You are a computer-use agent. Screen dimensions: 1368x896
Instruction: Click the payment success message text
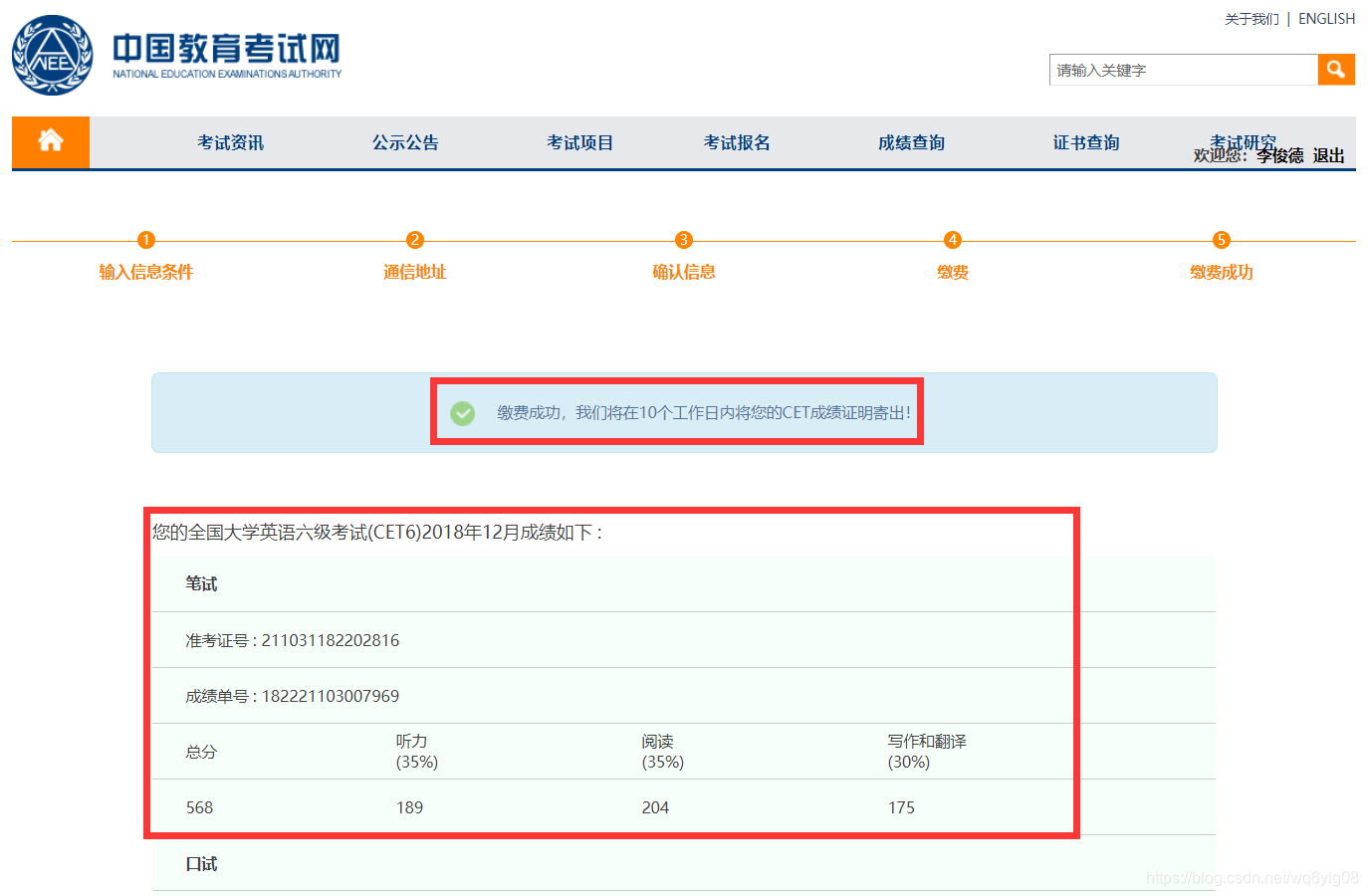click(704, 412)
